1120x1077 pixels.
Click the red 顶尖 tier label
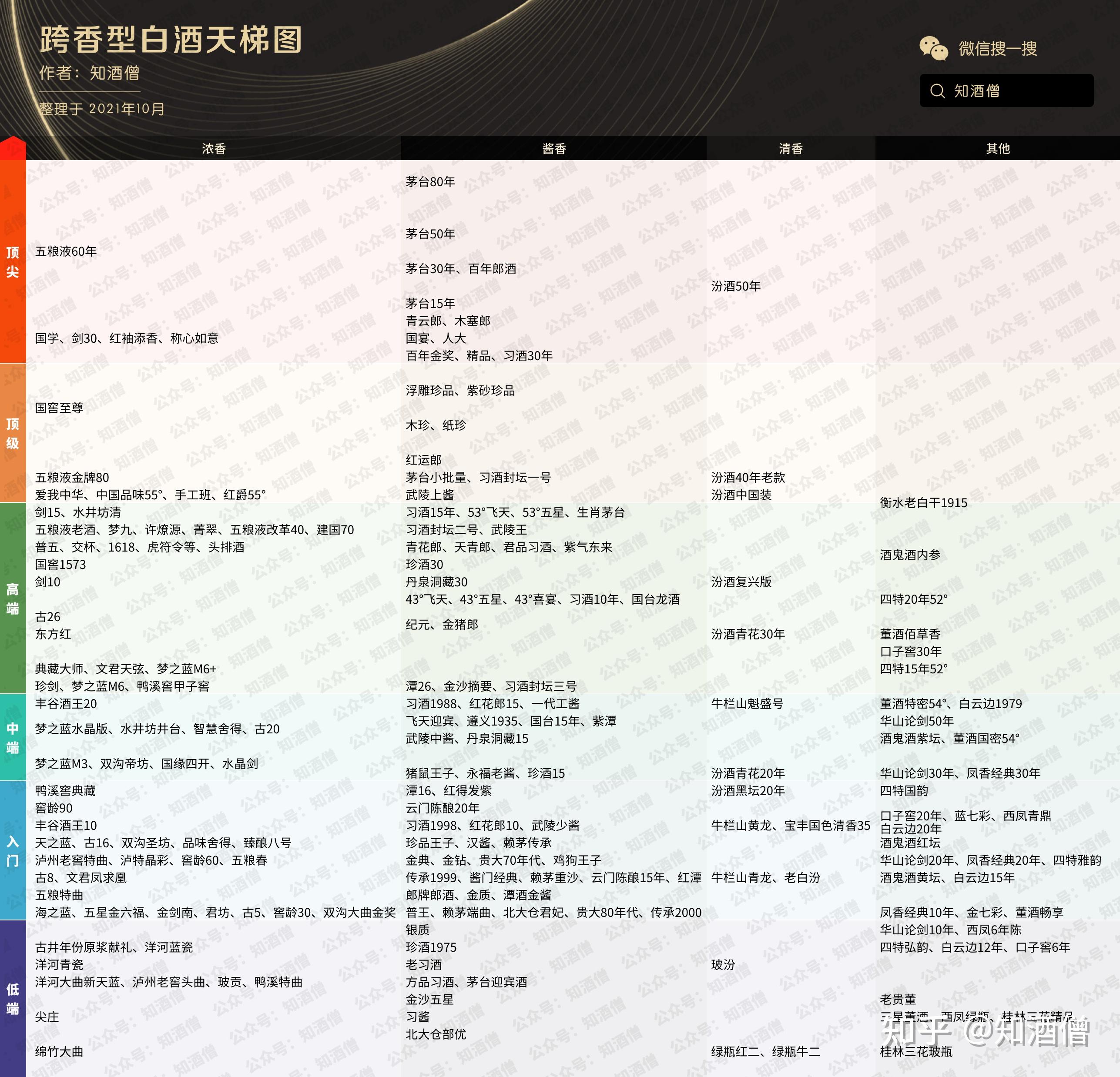(x=13, y=262)
